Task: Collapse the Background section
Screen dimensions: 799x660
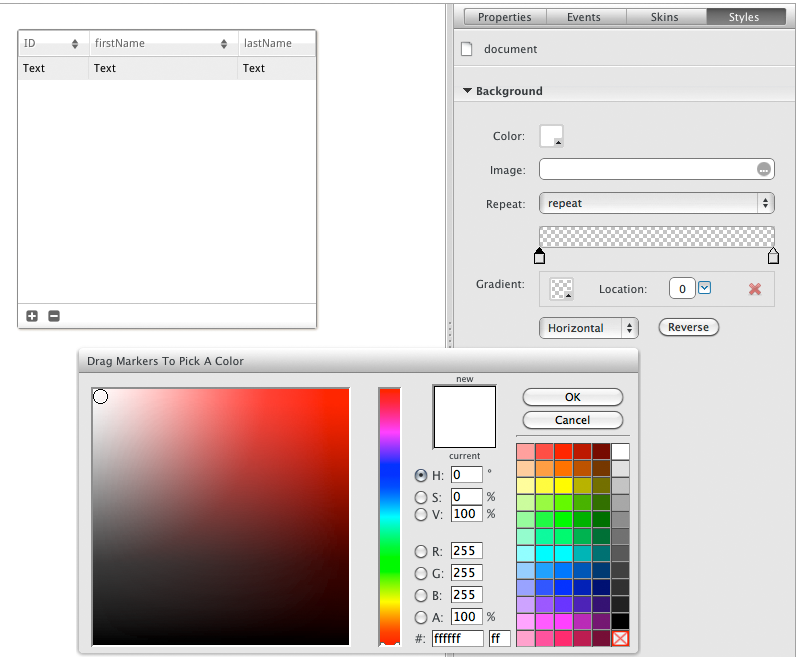Action: click(x=467, y=91)
